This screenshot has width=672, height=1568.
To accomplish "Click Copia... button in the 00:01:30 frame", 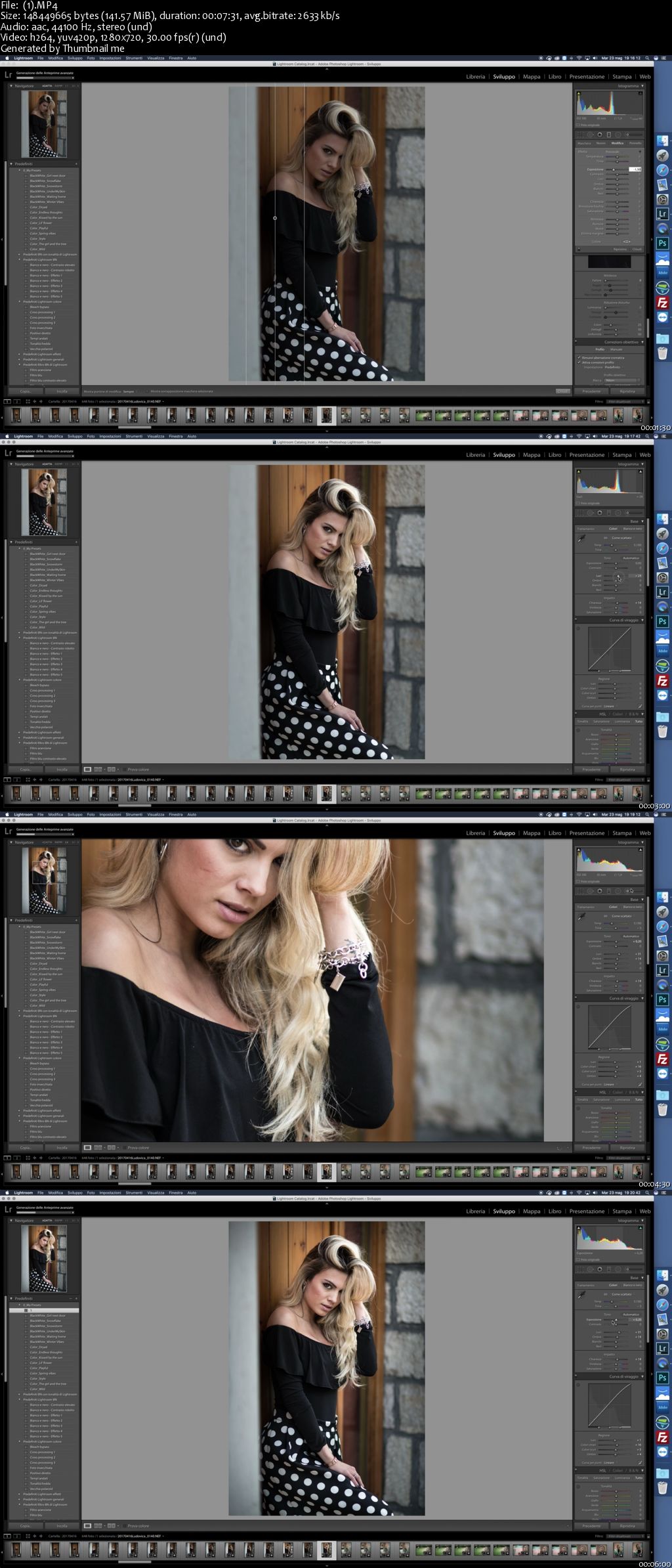I will [26, 391].
